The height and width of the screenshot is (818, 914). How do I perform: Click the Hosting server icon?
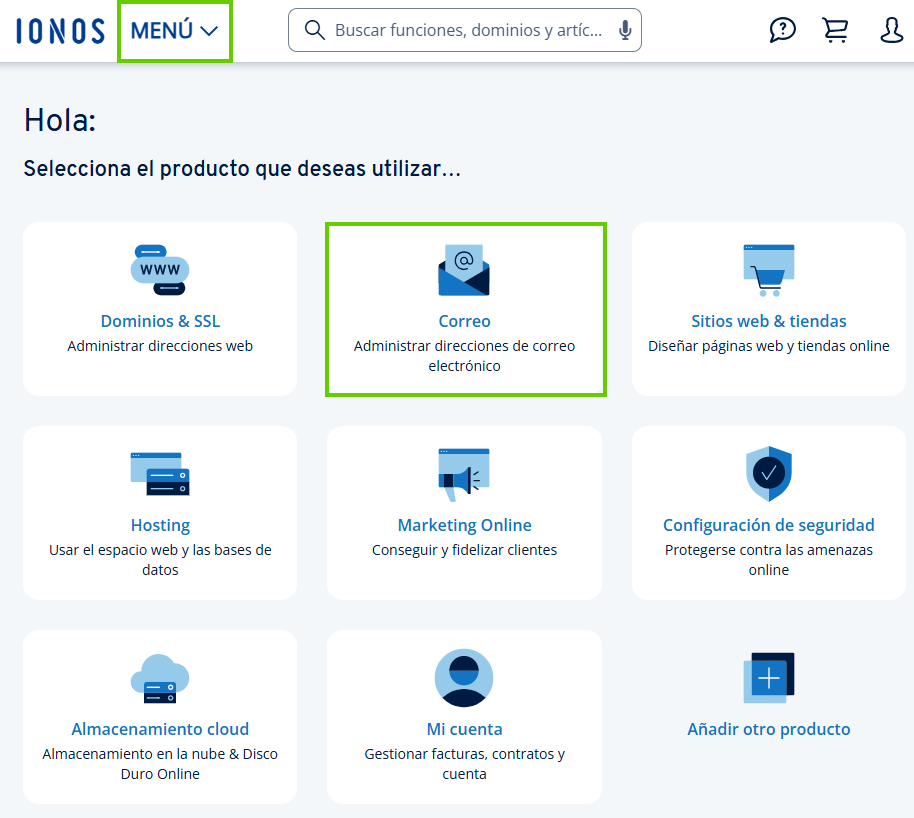click(160, 473)
